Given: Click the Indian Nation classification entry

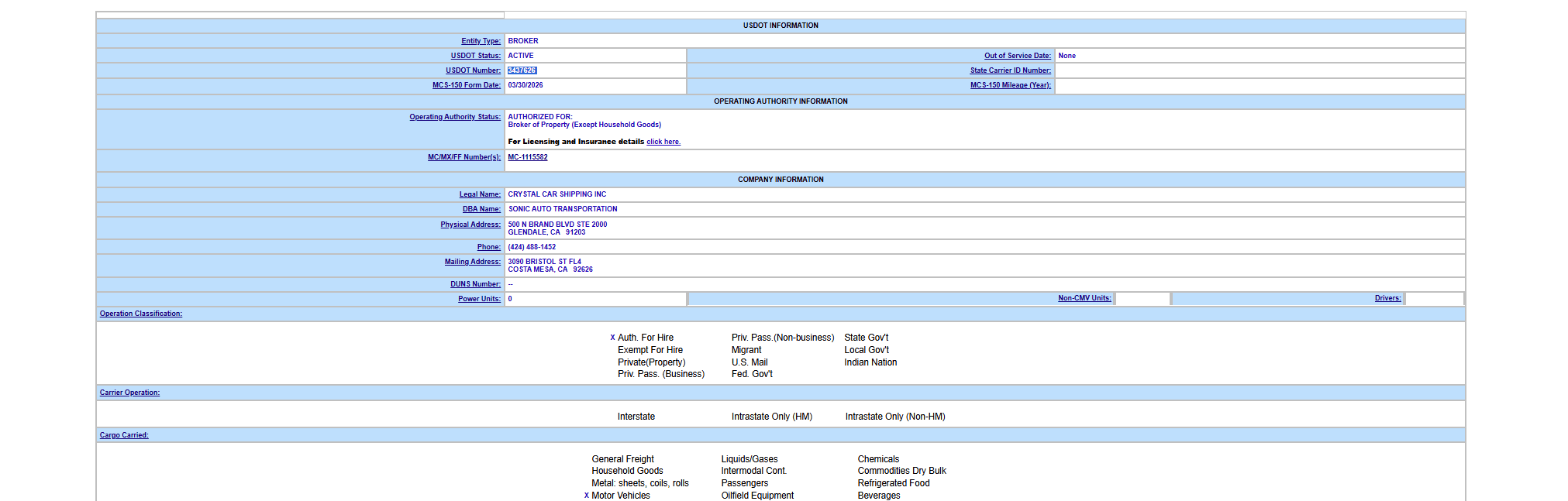Looking at the screenshot, I should [870, 362].
